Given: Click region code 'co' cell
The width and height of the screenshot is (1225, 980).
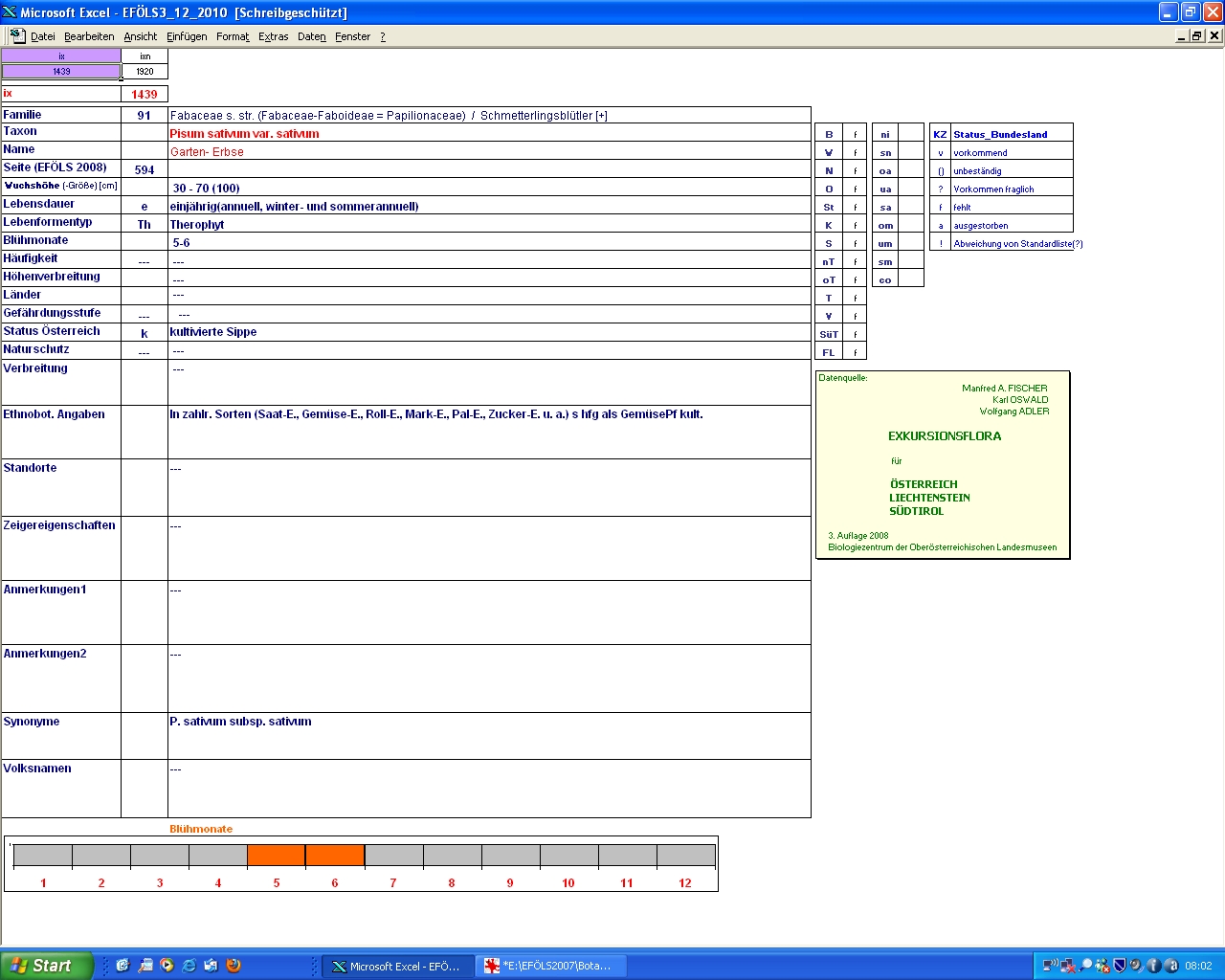Looking at the screenshot, I should click(x=885, y=279).
